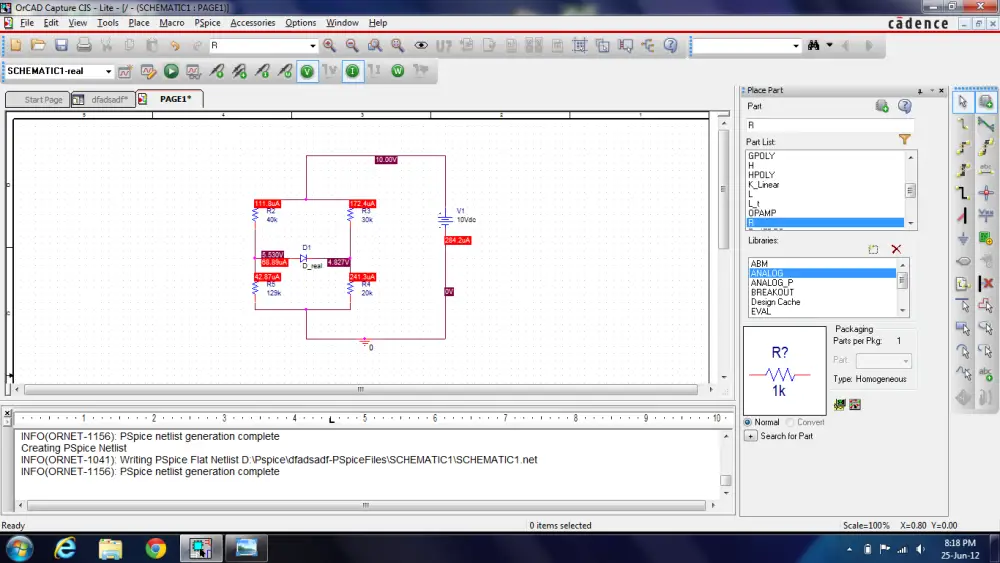Choose the Place No Connect tool
1000x563 pixels.
pyautogui.click(x=986, y=283)
